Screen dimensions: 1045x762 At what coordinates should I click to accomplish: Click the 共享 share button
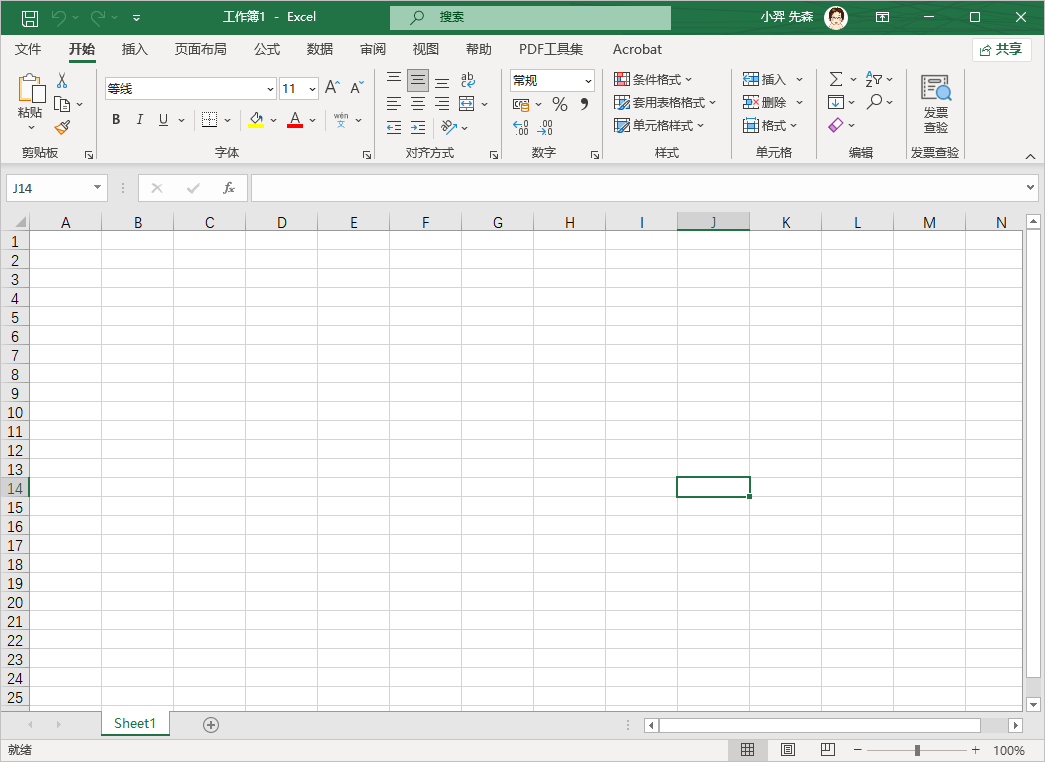(x=1001, y=49)
